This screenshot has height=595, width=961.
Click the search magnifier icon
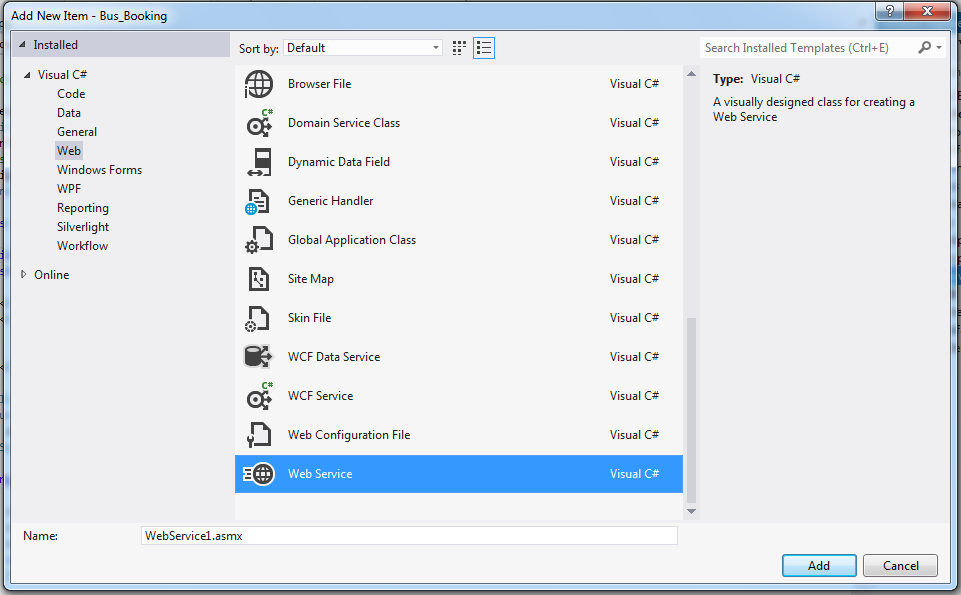(924, 47)
